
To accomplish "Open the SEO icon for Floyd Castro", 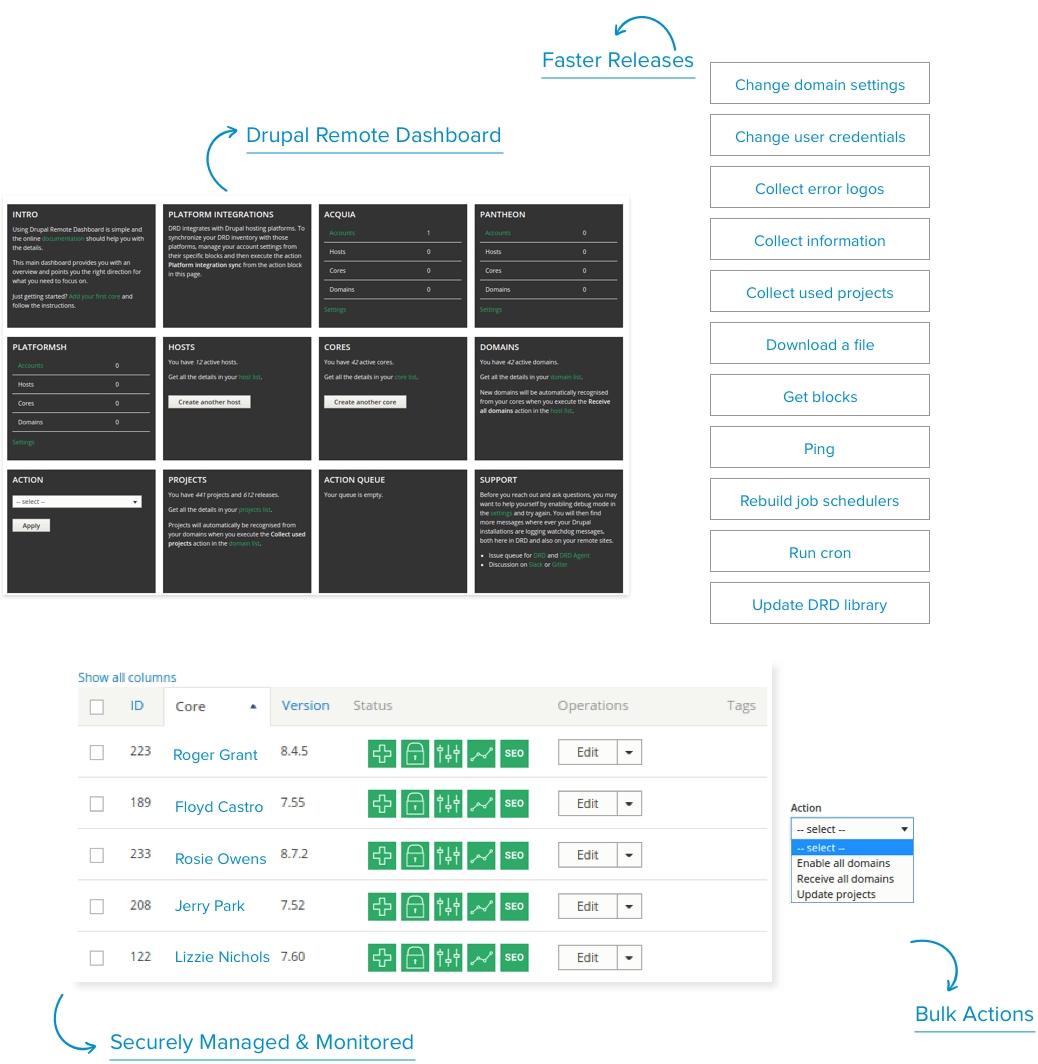I will (x=514, y=803).
